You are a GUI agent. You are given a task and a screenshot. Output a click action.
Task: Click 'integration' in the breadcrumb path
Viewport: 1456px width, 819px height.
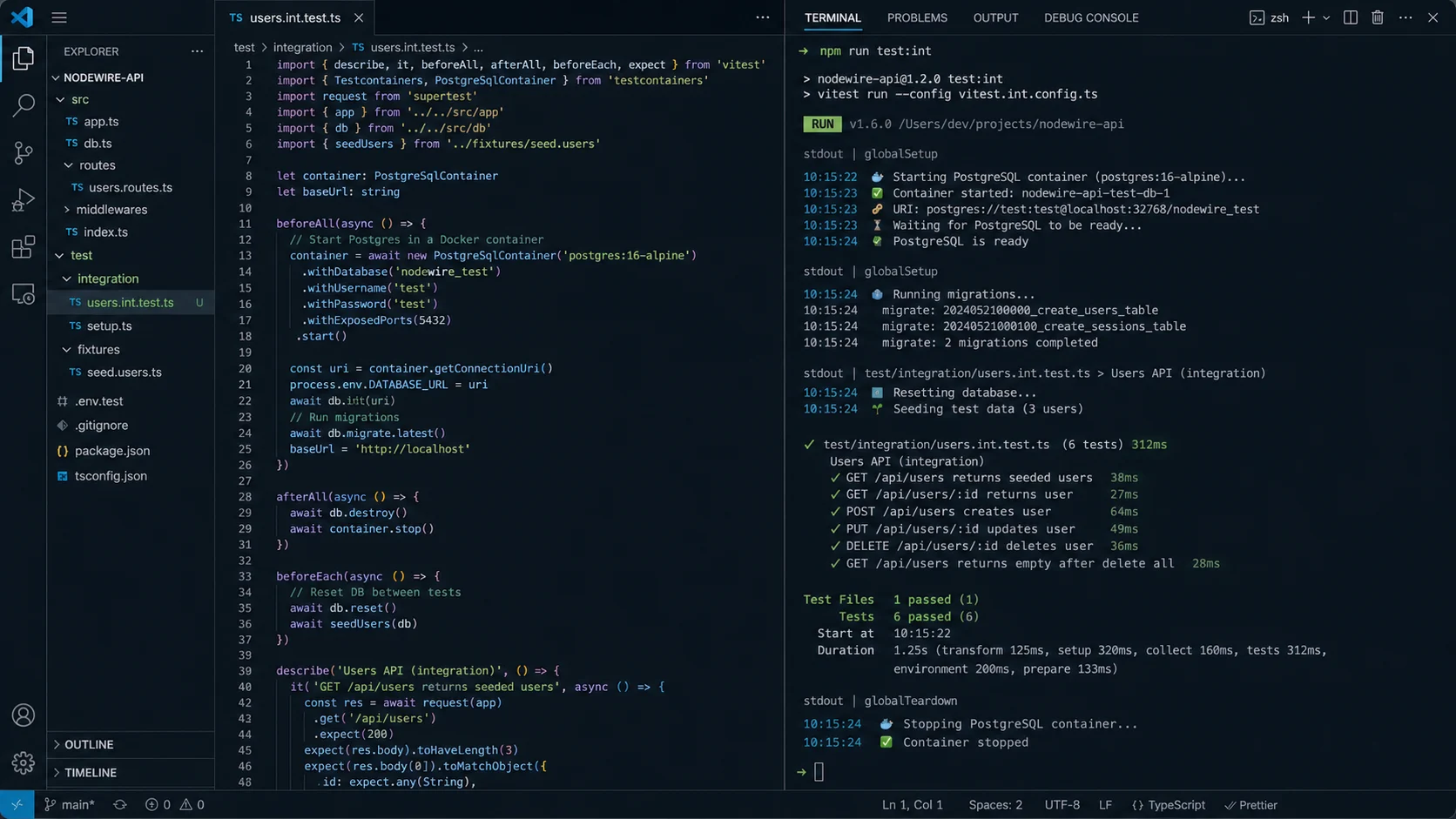(302, 48)
